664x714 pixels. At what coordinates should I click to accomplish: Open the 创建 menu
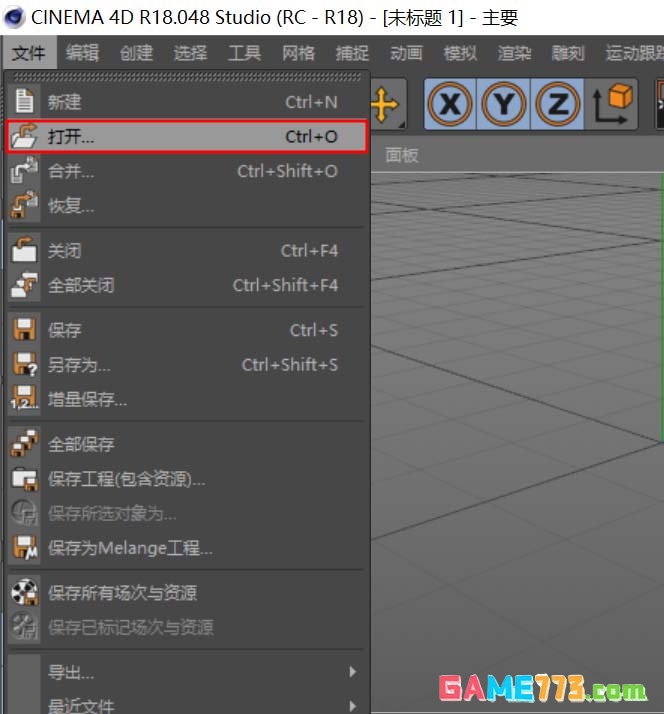coord(136,53)
